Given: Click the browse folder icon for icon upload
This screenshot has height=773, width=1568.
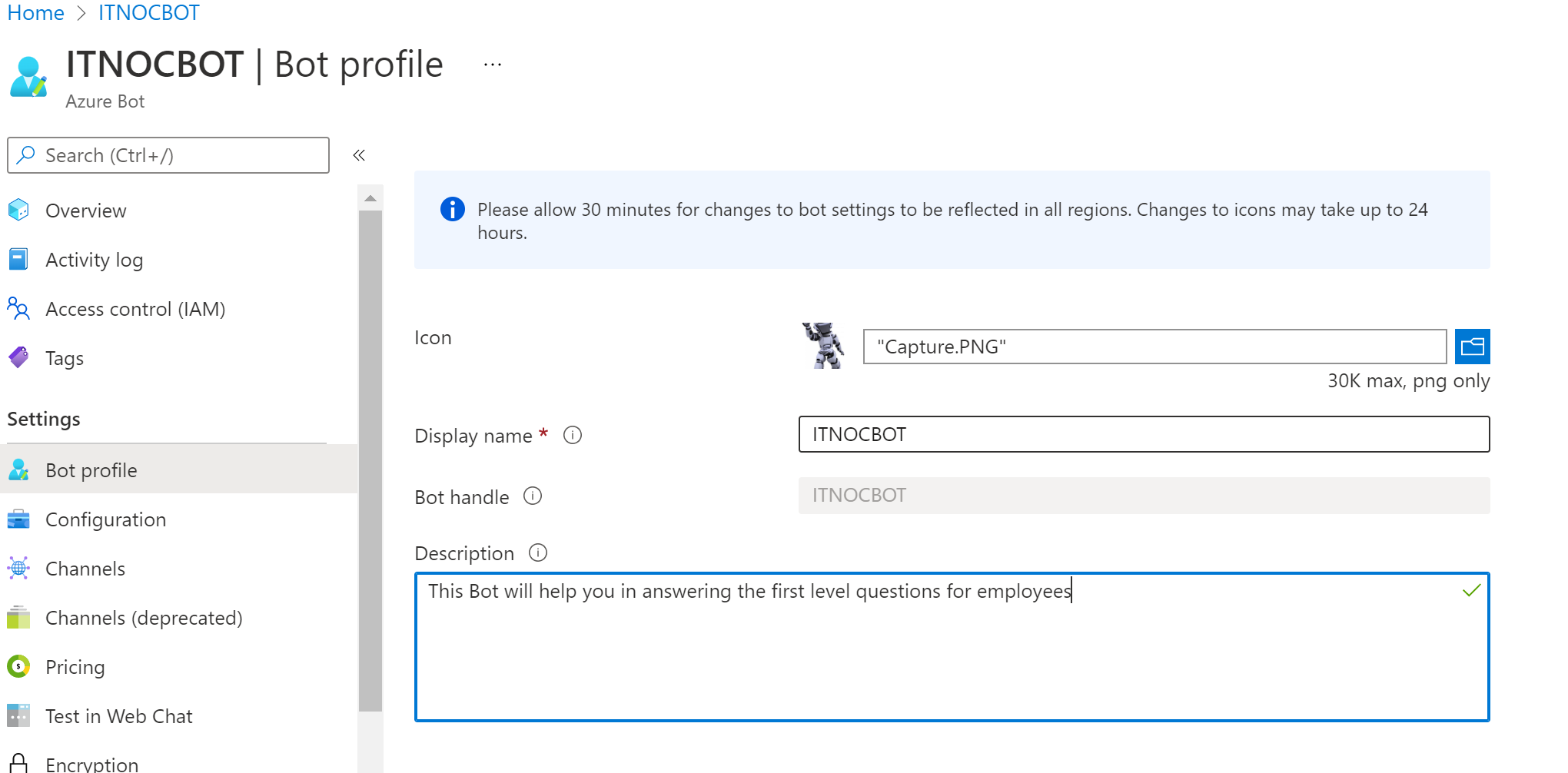Looking at the screenshot, I should [x=1471, y=347].
